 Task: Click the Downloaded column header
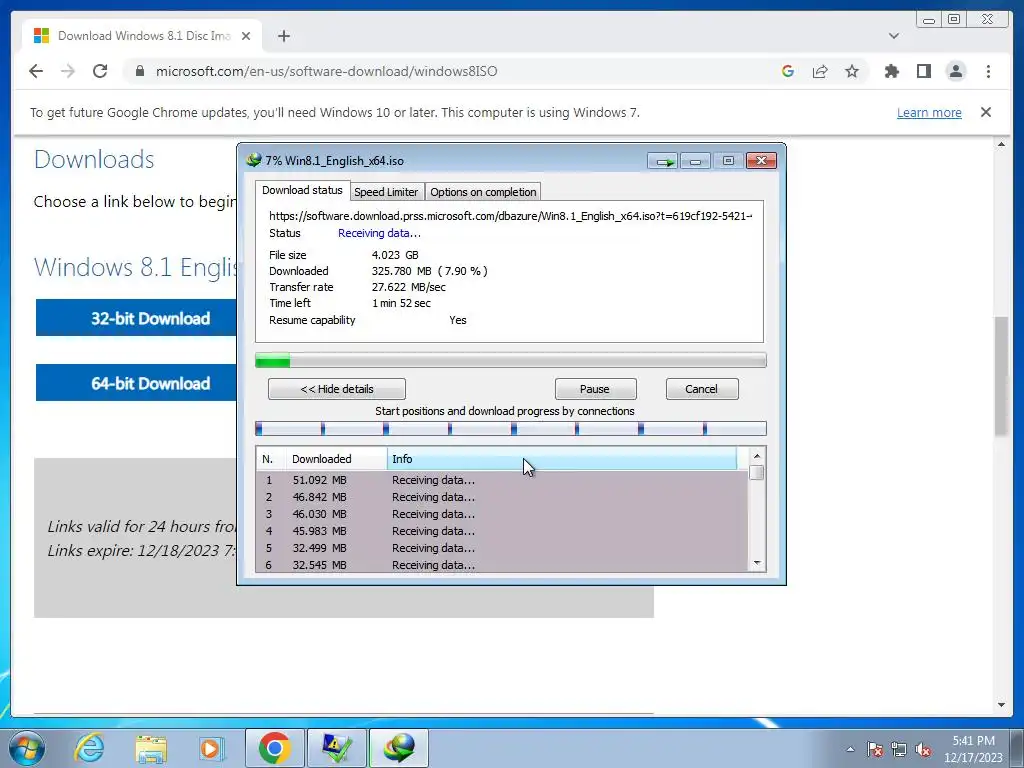[x=336, y=459]
